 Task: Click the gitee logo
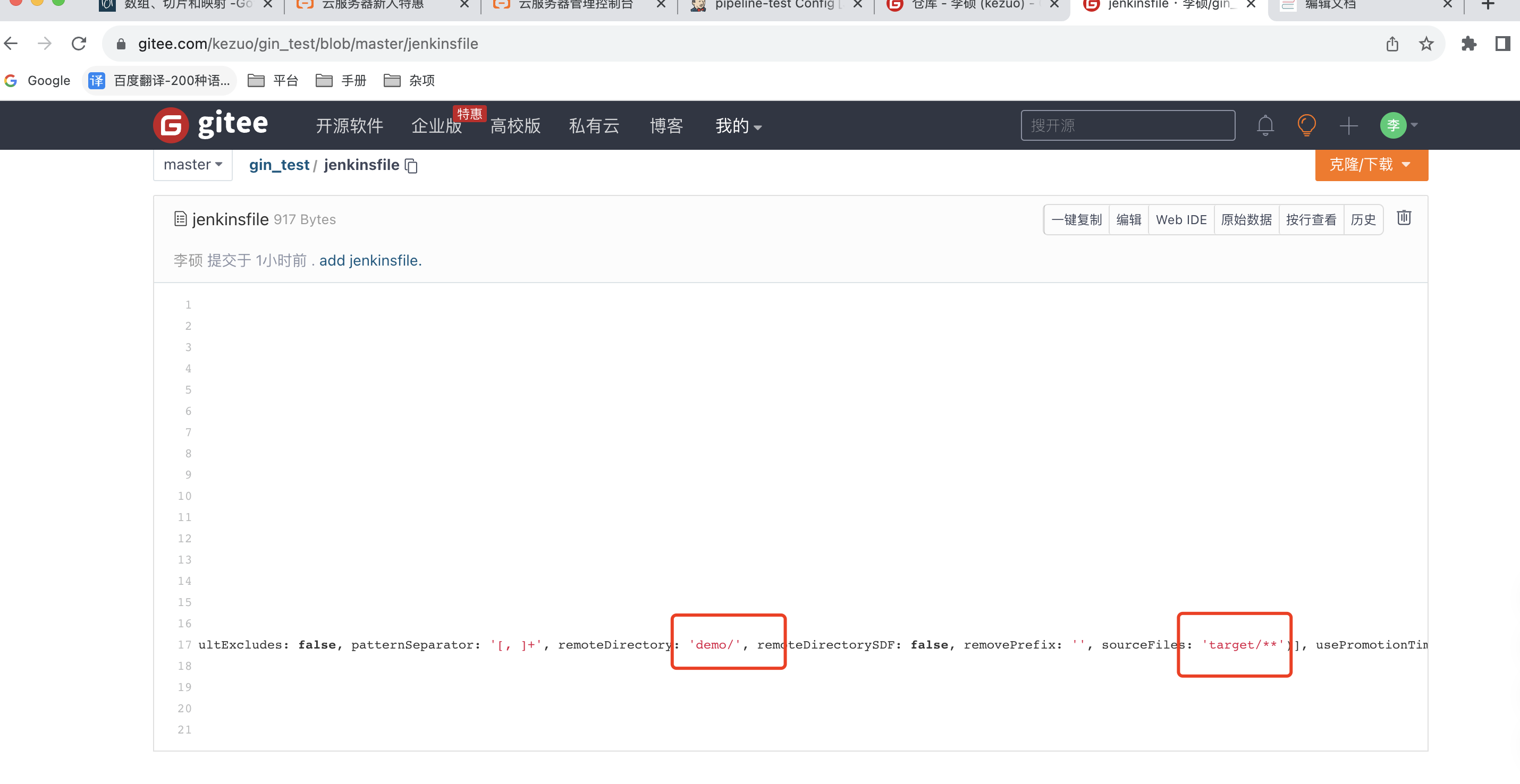(x=210, y=124)
